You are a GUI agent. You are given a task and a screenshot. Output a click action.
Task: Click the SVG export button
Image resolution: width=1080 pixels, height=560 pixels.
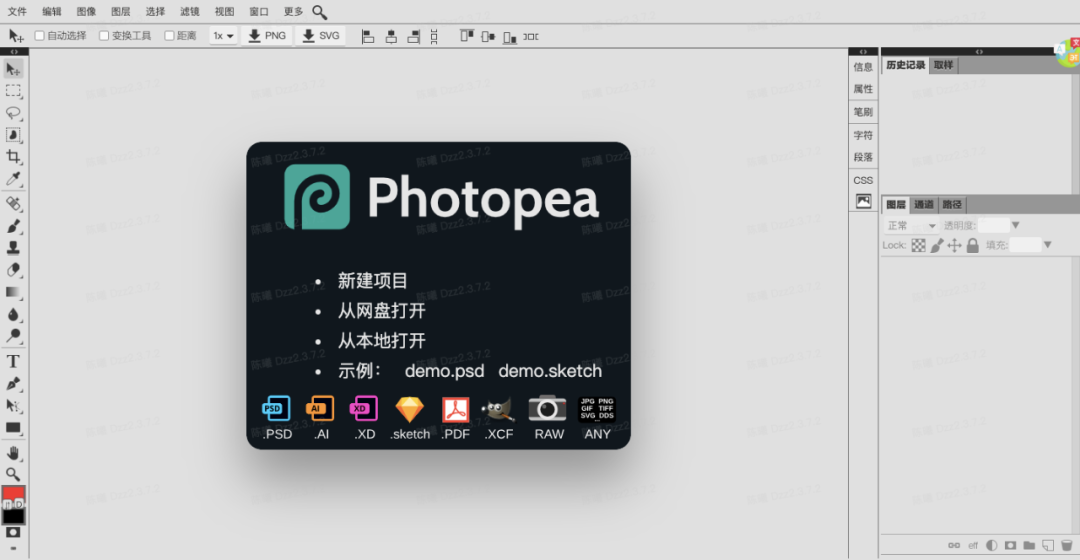[321, 36]
